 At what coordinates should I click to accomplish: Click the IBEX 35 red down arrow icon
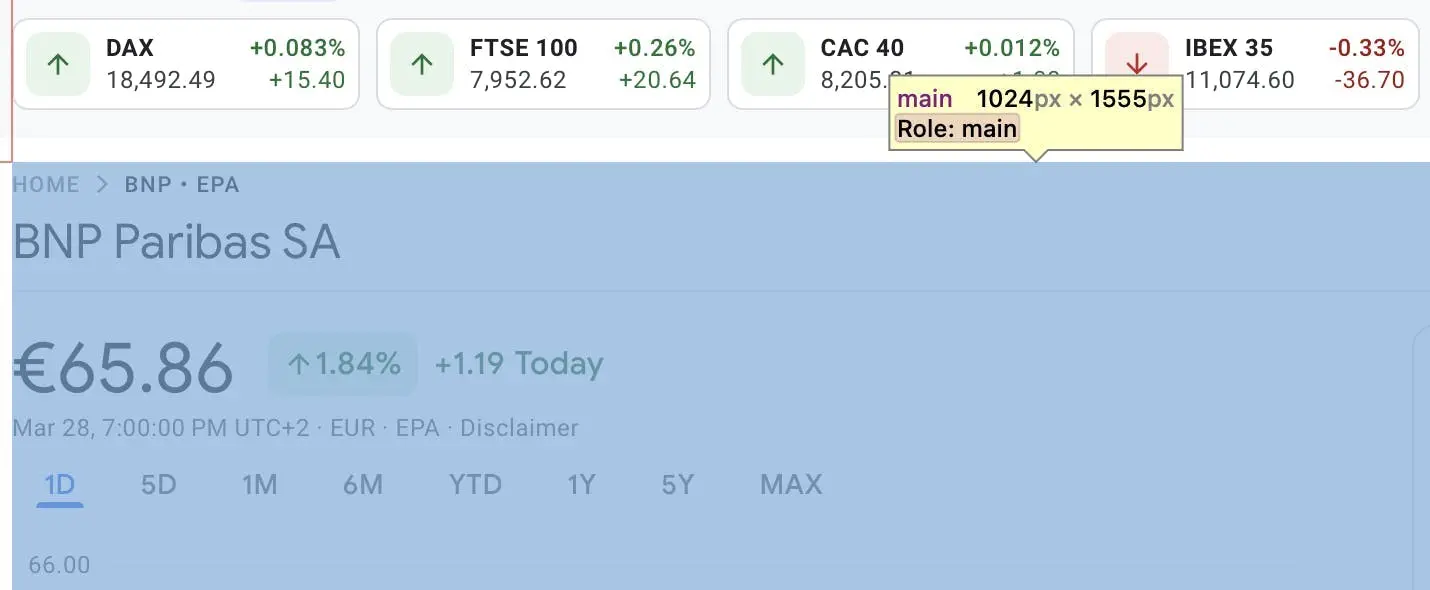[x=1136, y=64]
